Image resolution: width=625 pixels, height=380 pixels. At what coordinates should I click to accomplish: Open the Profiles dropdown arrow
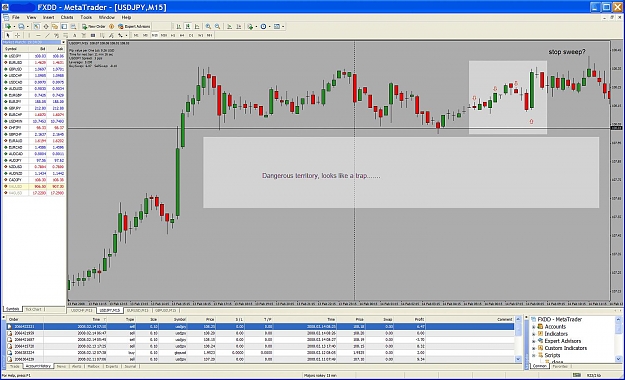pos(28,26)
